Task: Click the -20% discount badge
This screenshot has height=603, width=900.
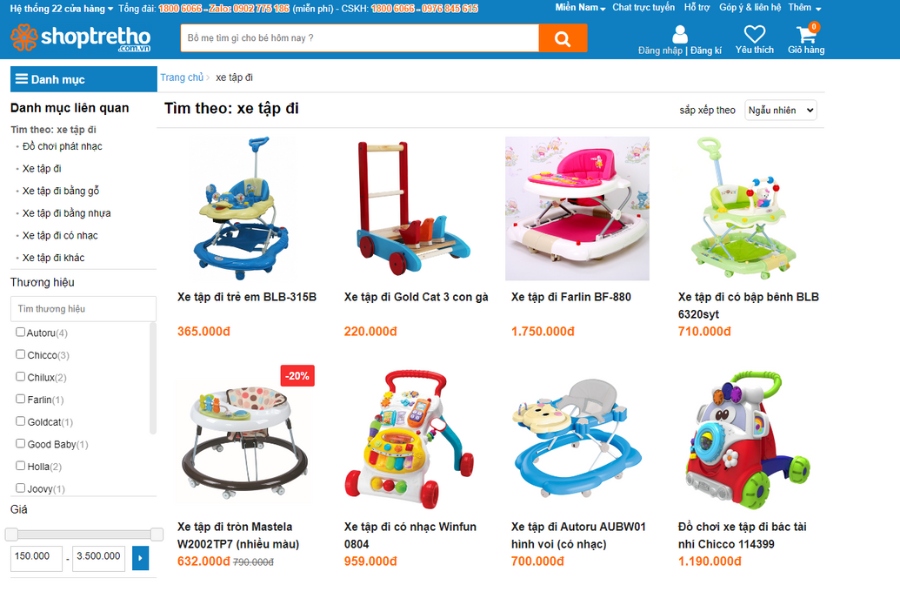Action: (297, 376)
